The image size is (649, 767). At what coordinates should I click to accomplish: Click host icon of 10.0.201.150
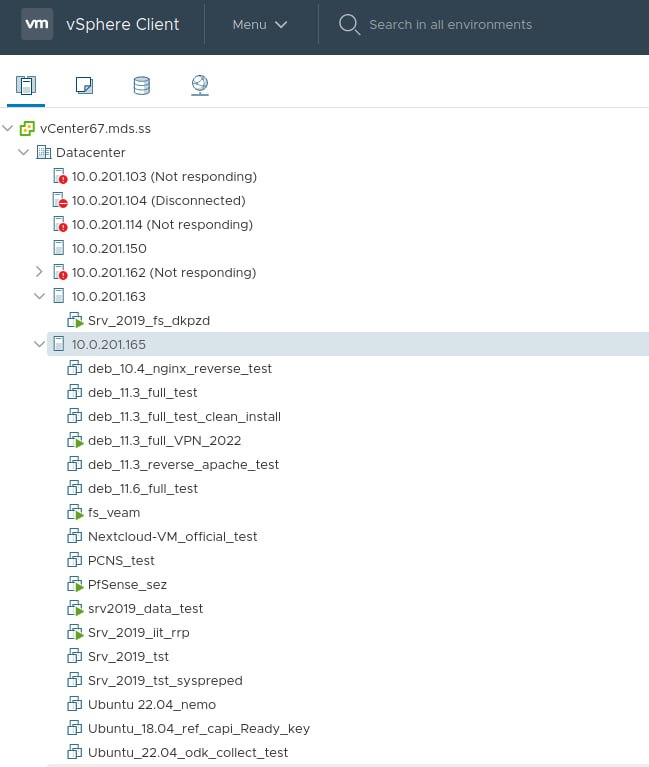point(58,248)
